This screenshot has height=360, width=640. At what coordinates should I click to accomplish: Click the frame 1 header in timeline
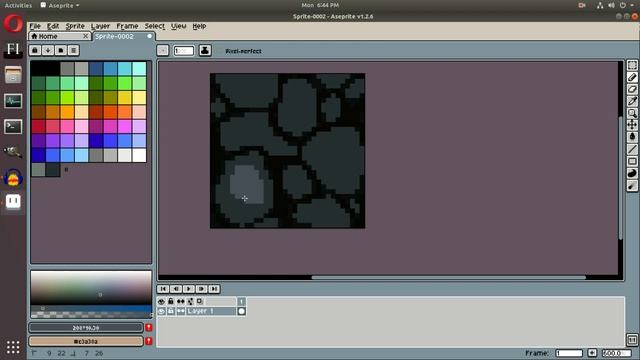(241, 301)
